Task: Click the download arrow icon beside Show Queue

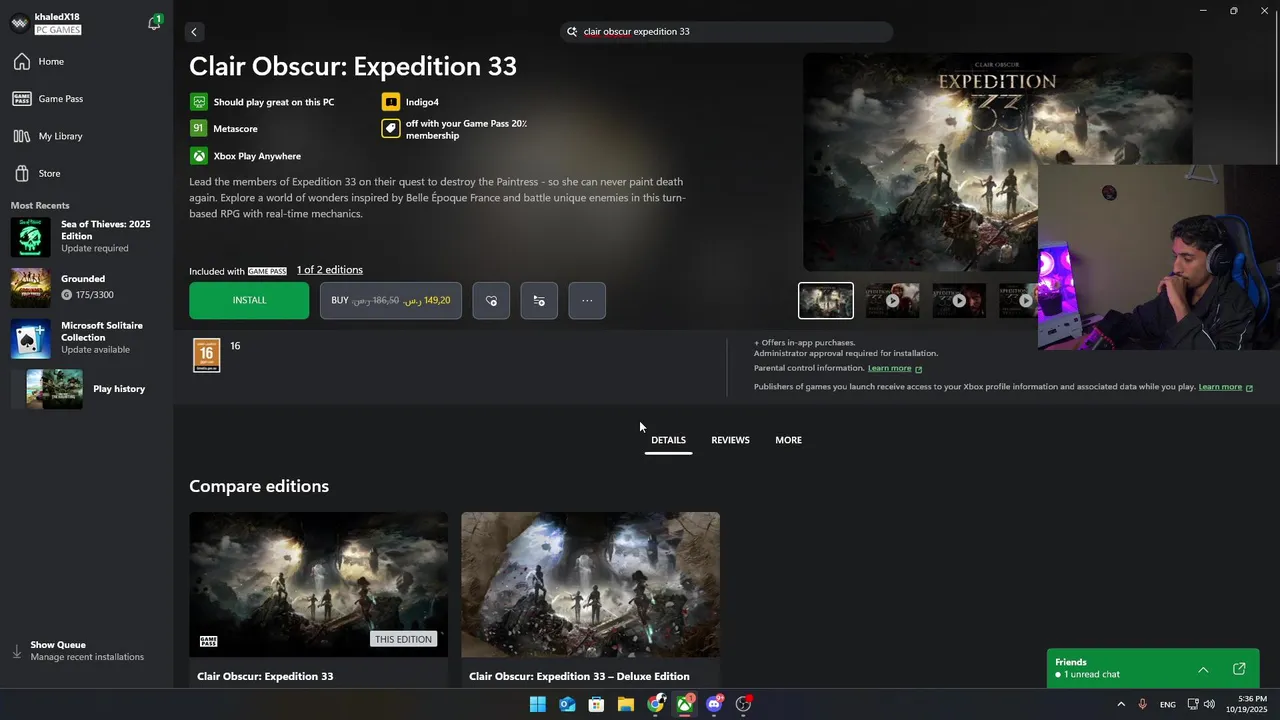Action: (17, 651)
